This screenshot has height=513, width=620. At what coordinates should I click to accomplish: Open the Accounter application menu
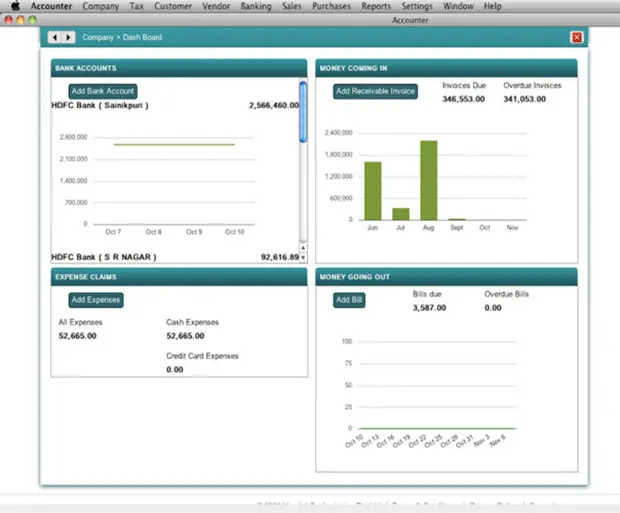coord(51,6)
